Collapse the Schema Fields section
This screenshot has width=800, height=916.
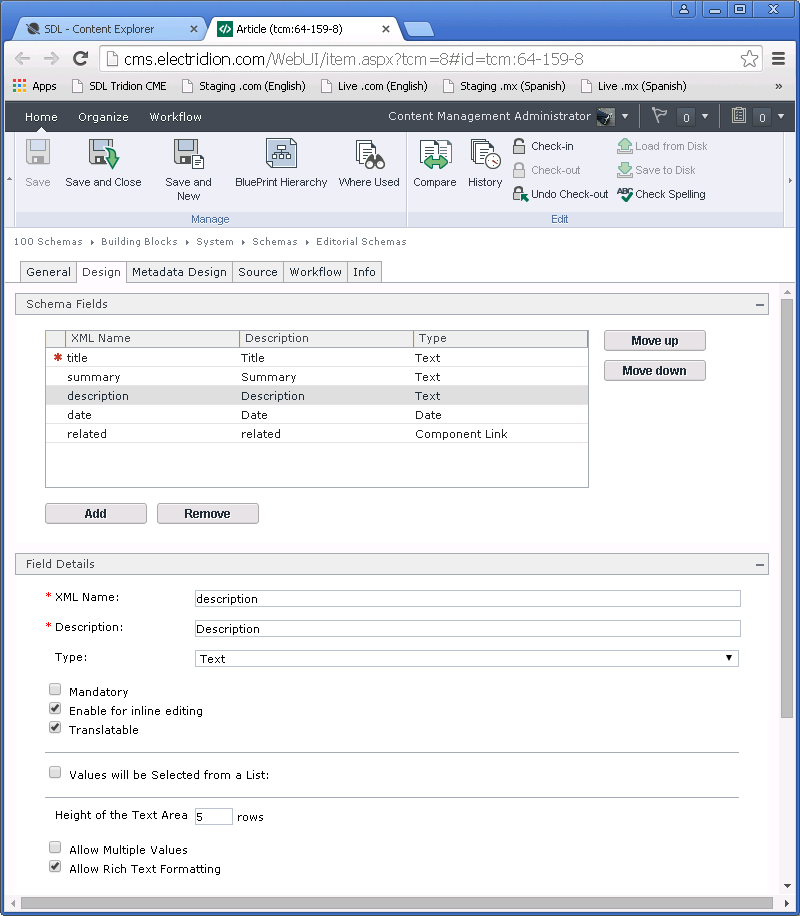tap(759, 304)
